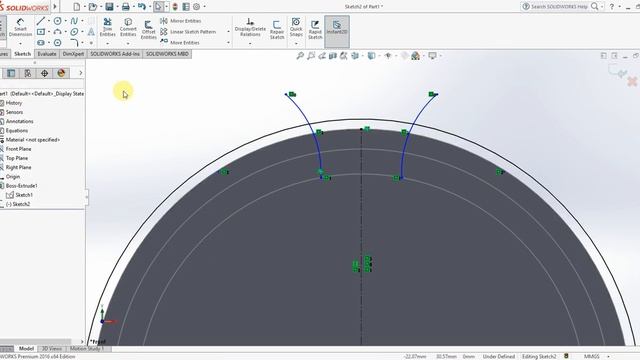Click Convert Entities tool
This screenshot has height=360, width=640.
click(128, 27)
